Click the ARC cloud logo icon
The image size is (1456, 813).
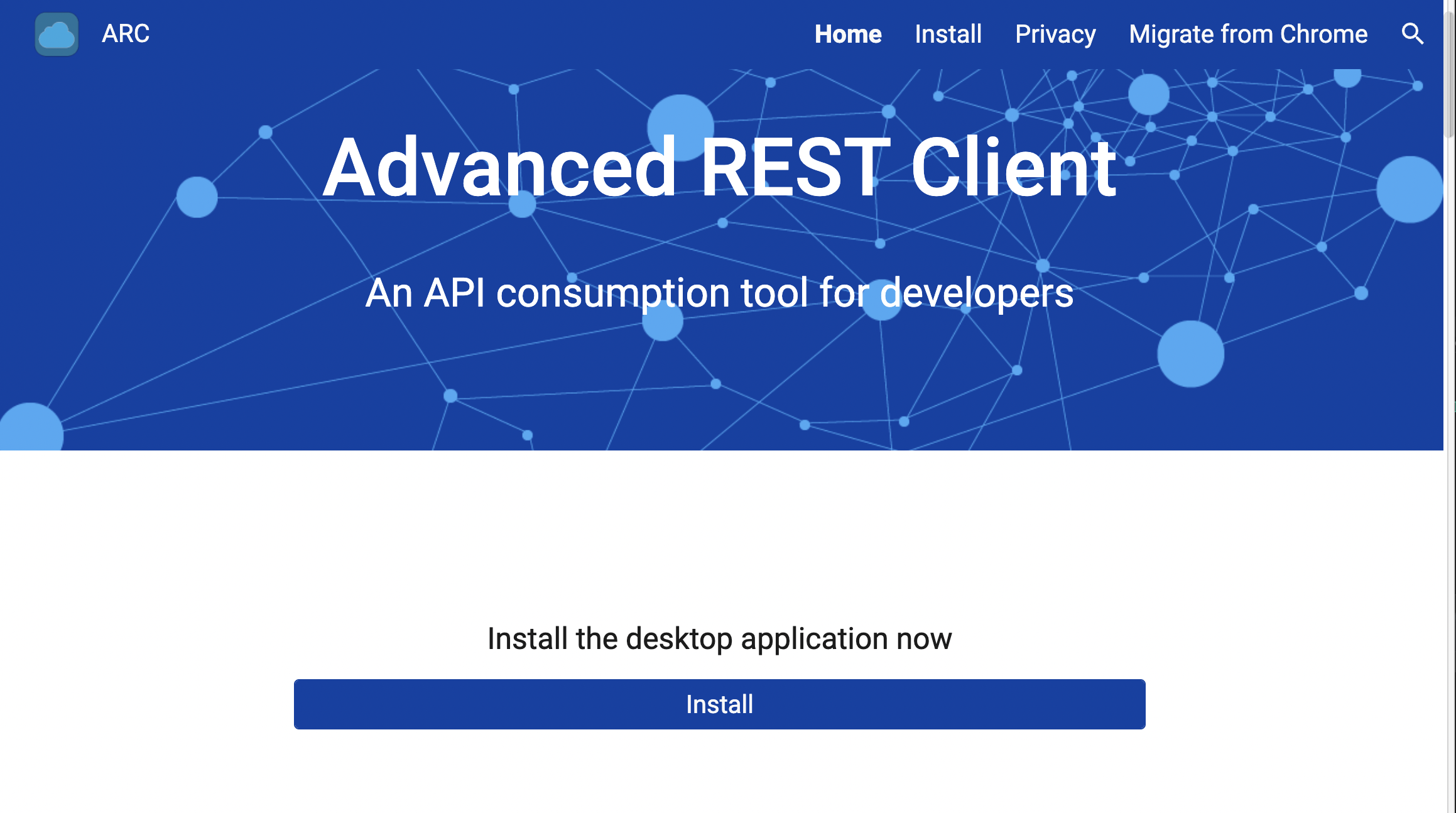coord(57,34)
